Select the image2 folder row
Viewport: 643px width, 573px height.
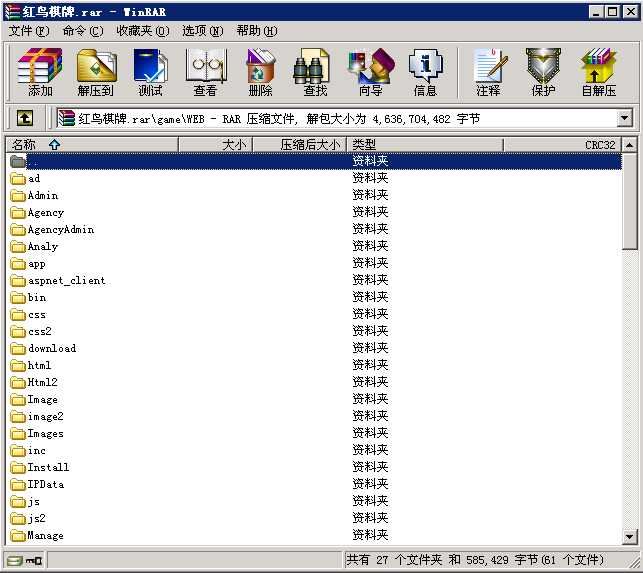(315, 417)
